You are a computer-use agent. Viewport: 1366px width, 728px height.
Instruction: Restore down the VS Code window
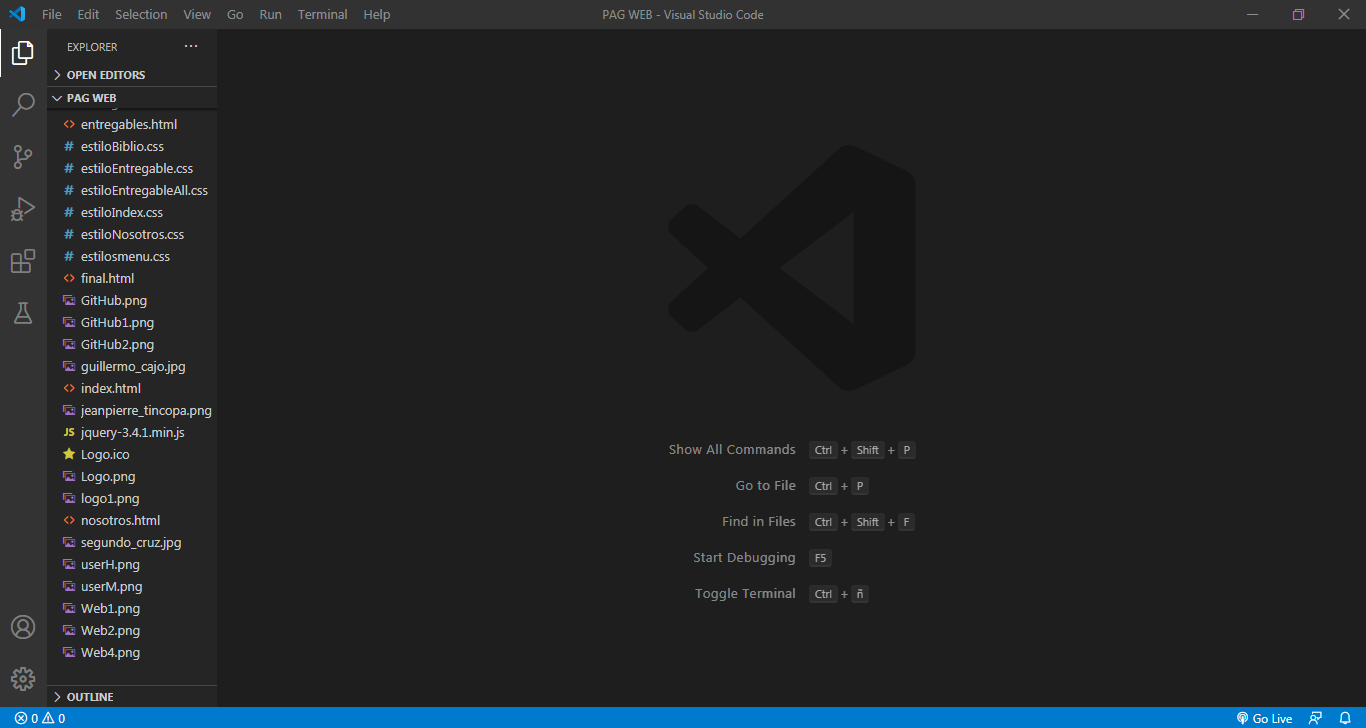point(1298,14)
